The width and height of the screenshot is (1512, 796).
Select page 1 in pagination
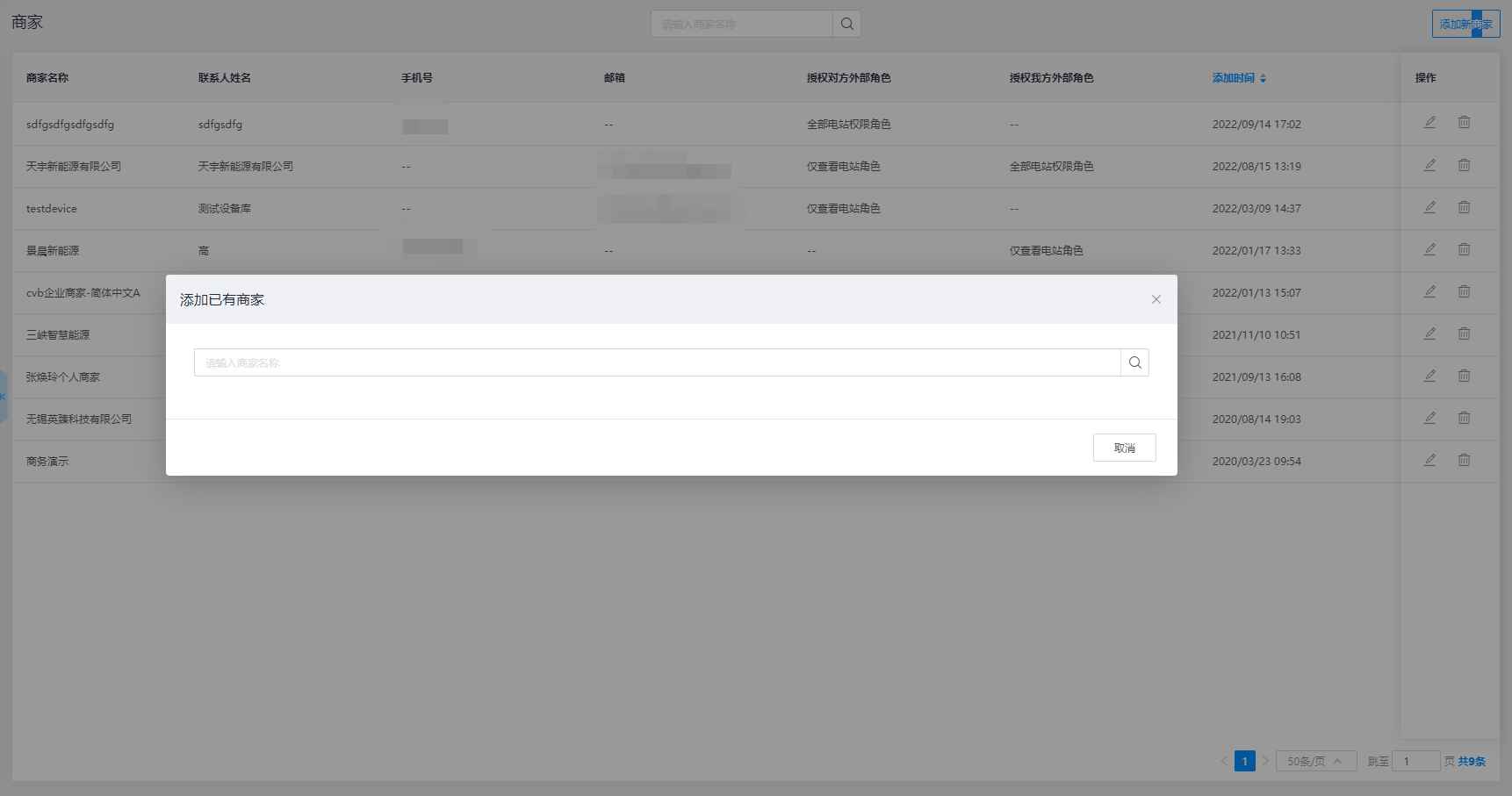coord(1244,761)
